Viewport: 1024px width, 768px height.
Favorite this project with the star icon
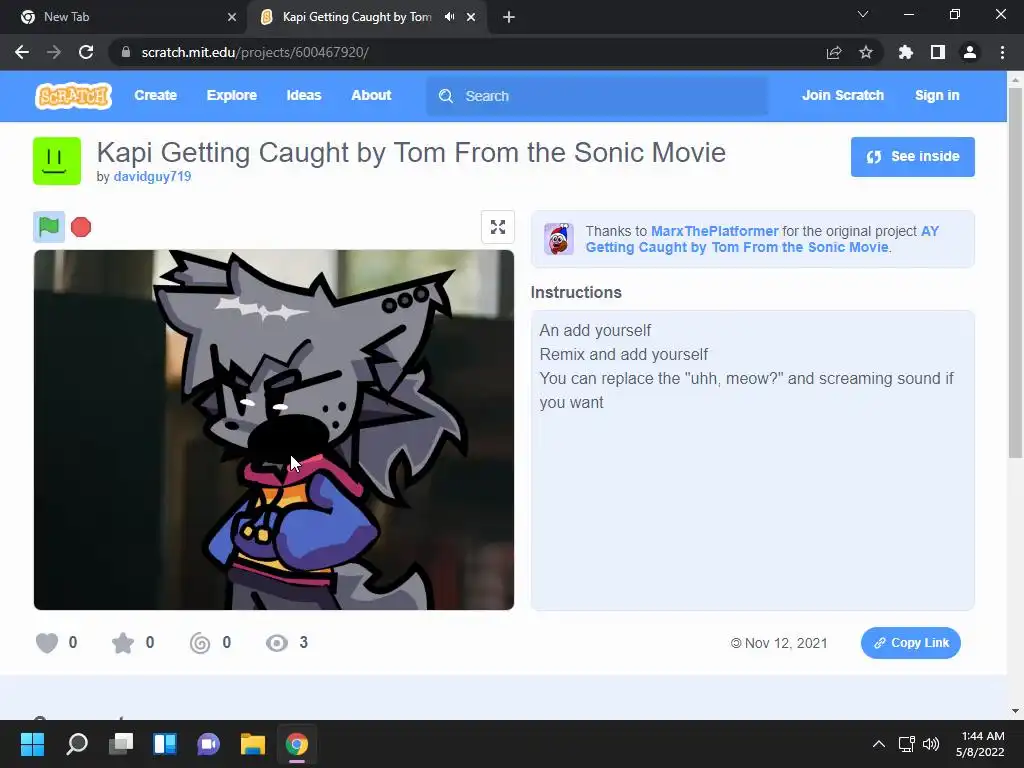(123, 643)
